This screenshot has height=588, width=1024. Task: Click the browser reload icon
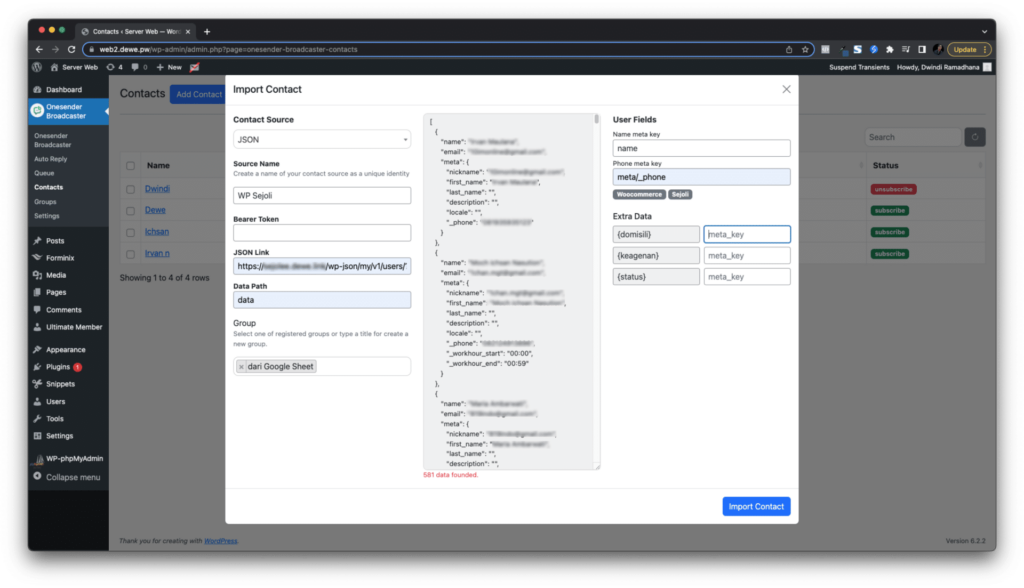[71, 49]
